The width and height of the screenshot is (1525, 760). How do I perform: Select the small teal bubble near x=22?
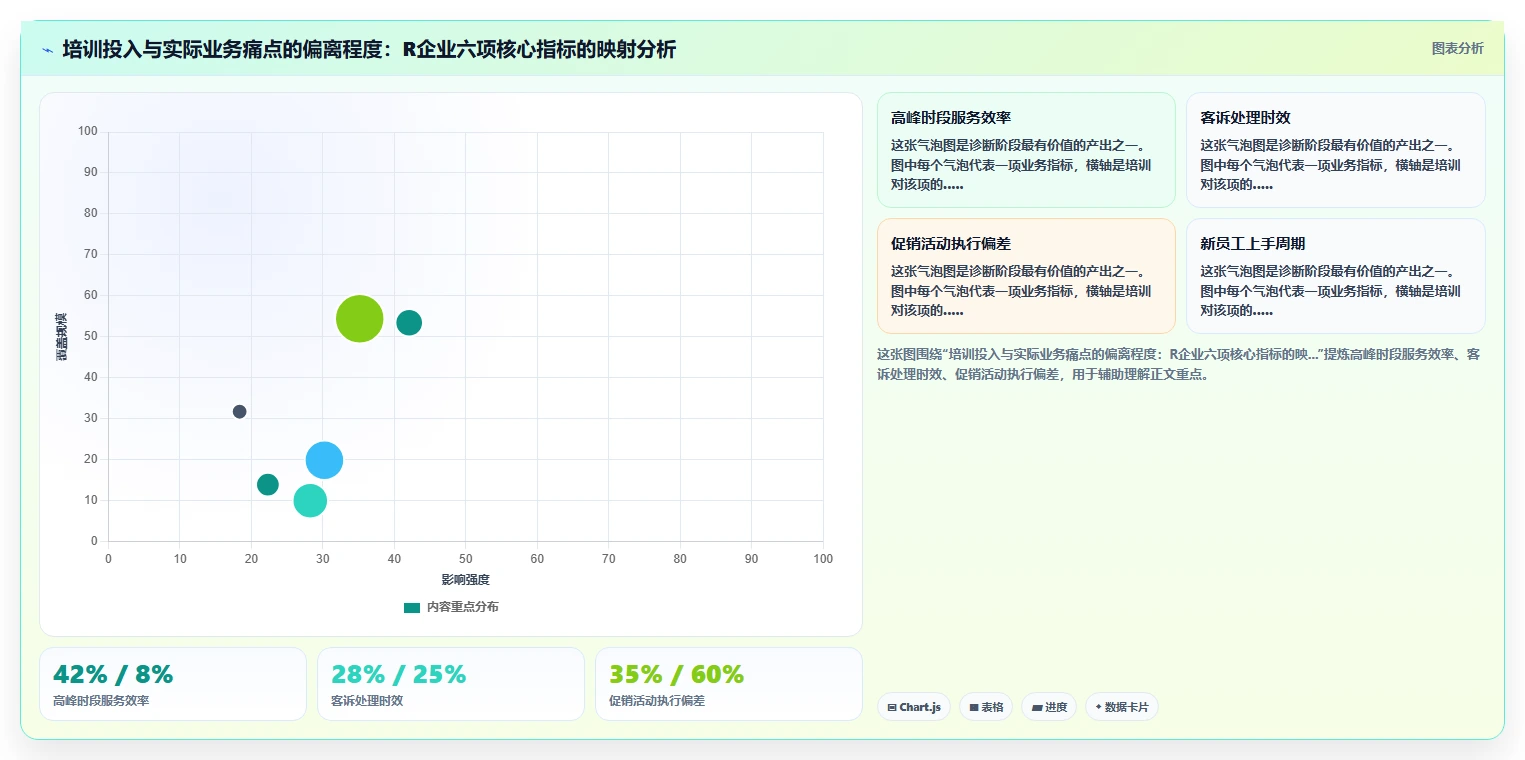coord(267,484)
